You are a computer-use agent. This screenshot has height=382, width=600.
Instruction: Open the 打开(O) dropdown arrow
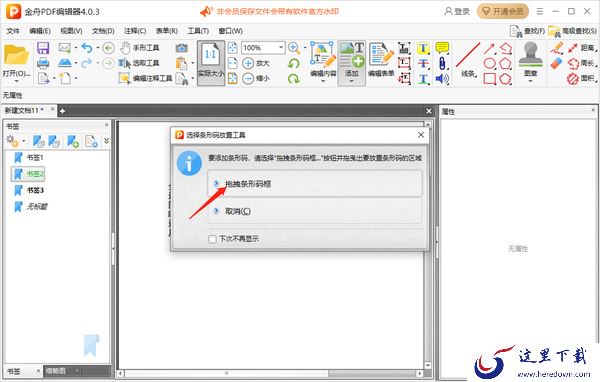point(16,81)
